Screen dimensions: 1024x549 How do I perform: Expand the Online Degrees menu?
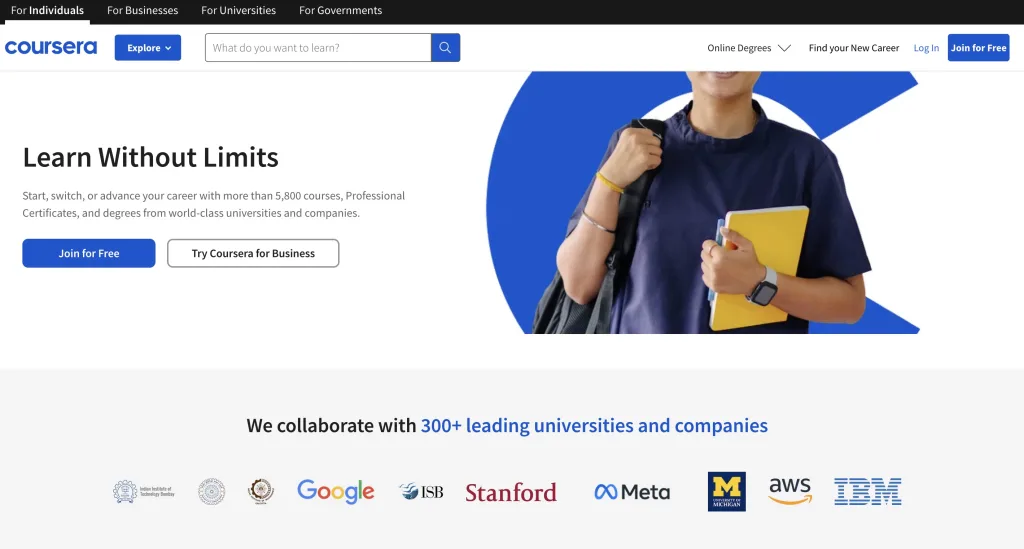(749, 48)
